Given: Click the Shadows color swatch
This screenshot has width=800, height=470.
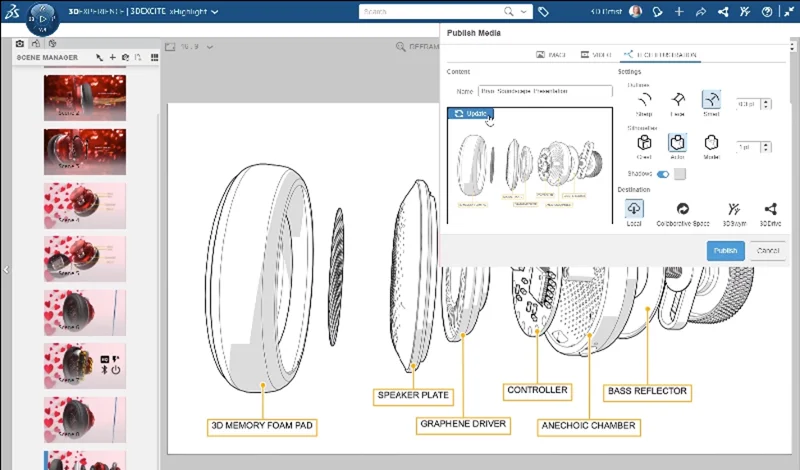Looking at the screenshot, I should pyautogui.click(x=680, y=174).
